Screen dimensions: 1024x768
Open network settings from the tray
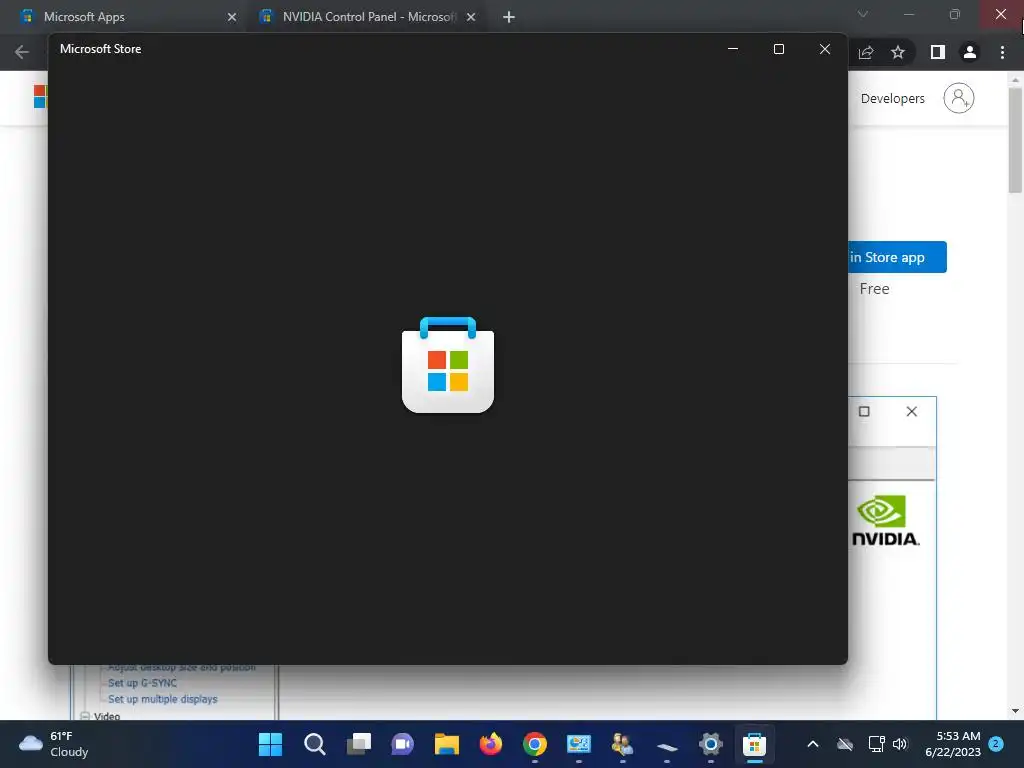pyautogui.click(x=876, y=744)
